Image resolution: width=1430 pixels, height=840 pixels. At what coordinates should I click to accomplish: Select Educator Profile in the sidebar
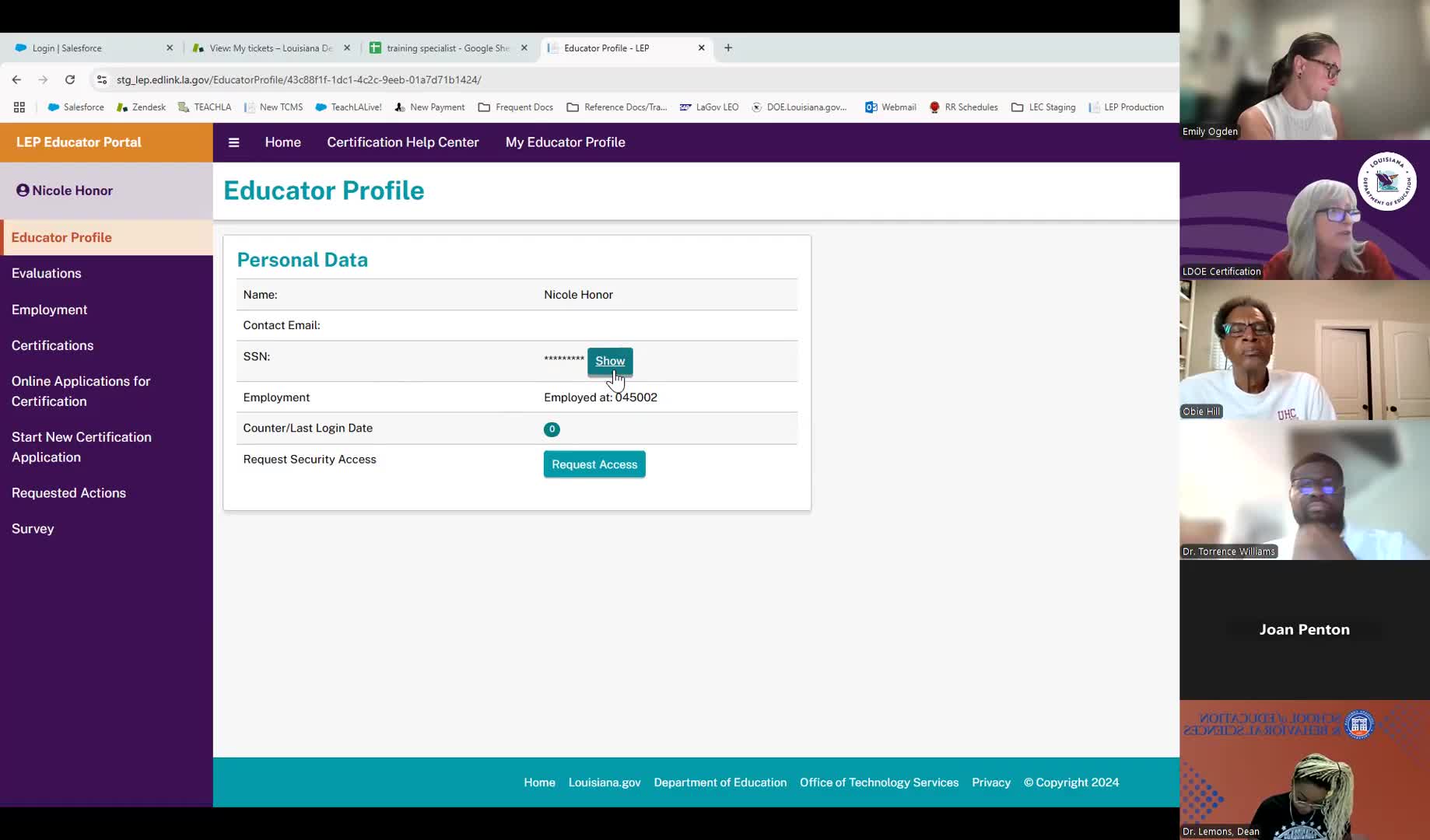(107, 237)
